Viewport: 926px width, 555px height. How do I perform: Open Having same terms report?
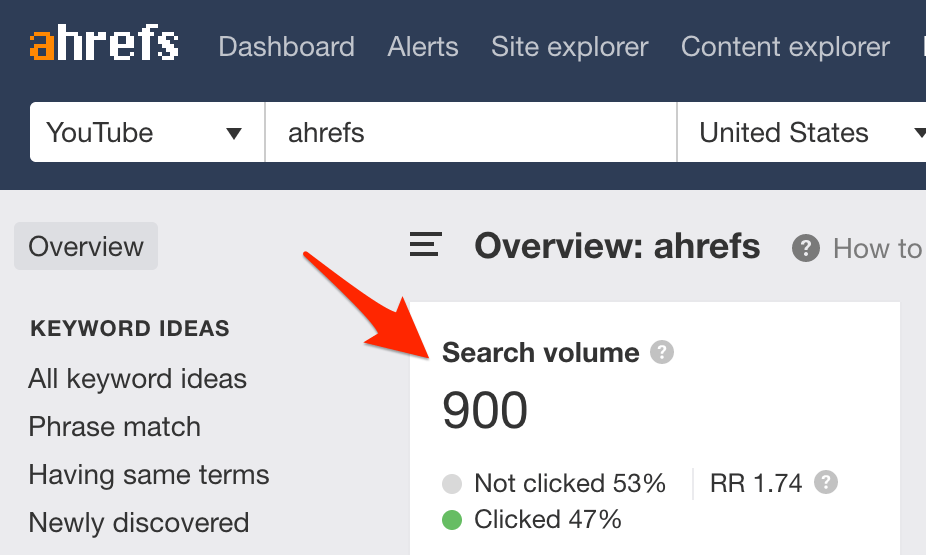[149, 475]
